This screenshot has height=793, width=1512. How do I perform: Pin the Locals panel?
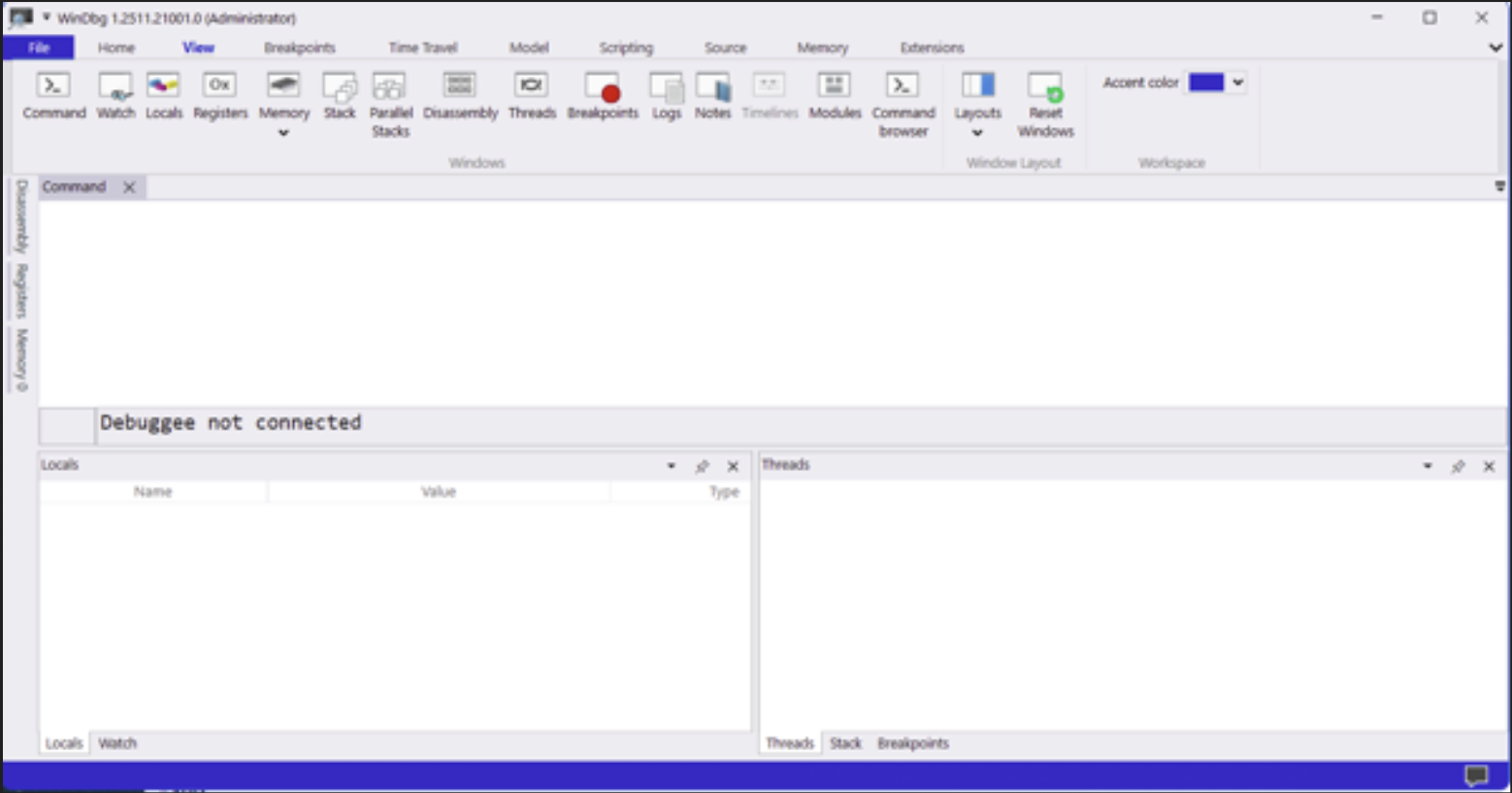(702, 467)
